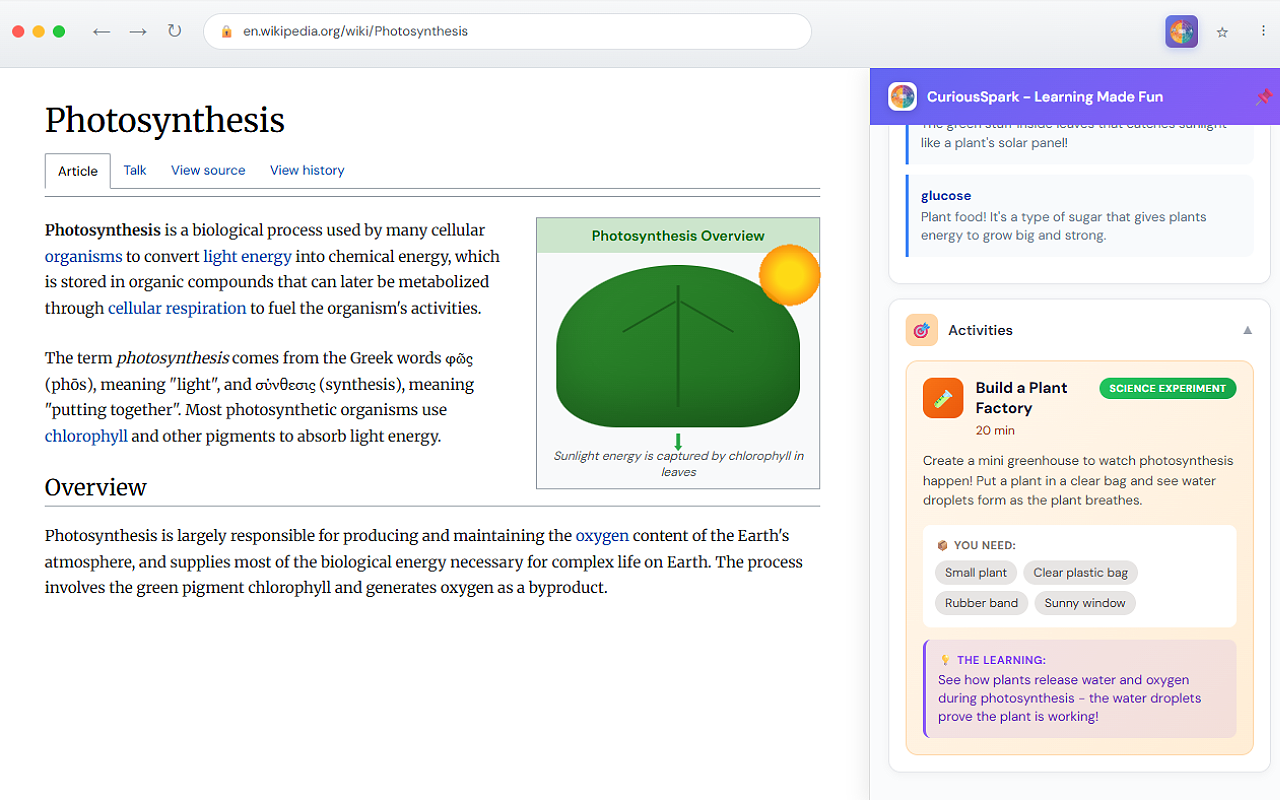Open the browser overflow menu

[x=1263, y=31]
